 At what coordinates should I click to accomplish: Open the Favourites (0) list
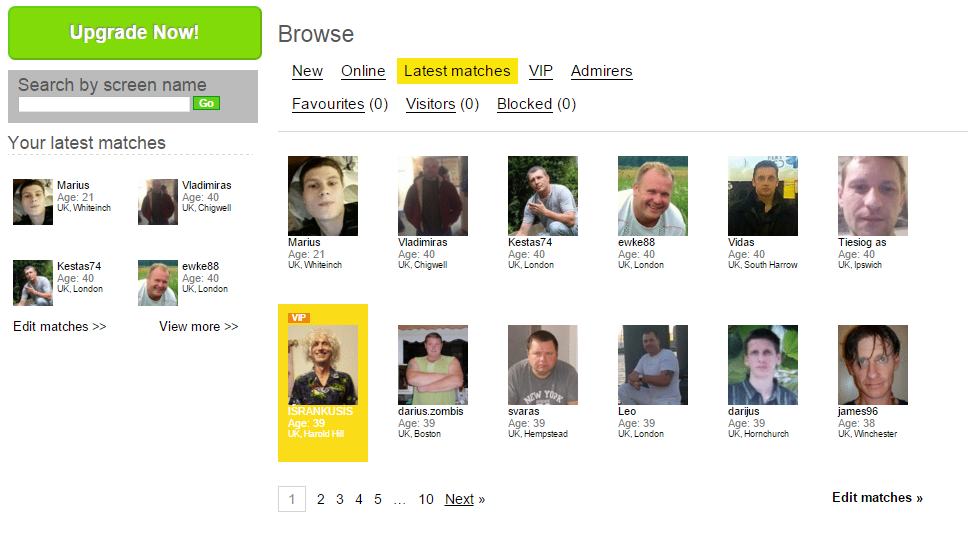coord(340,104)
